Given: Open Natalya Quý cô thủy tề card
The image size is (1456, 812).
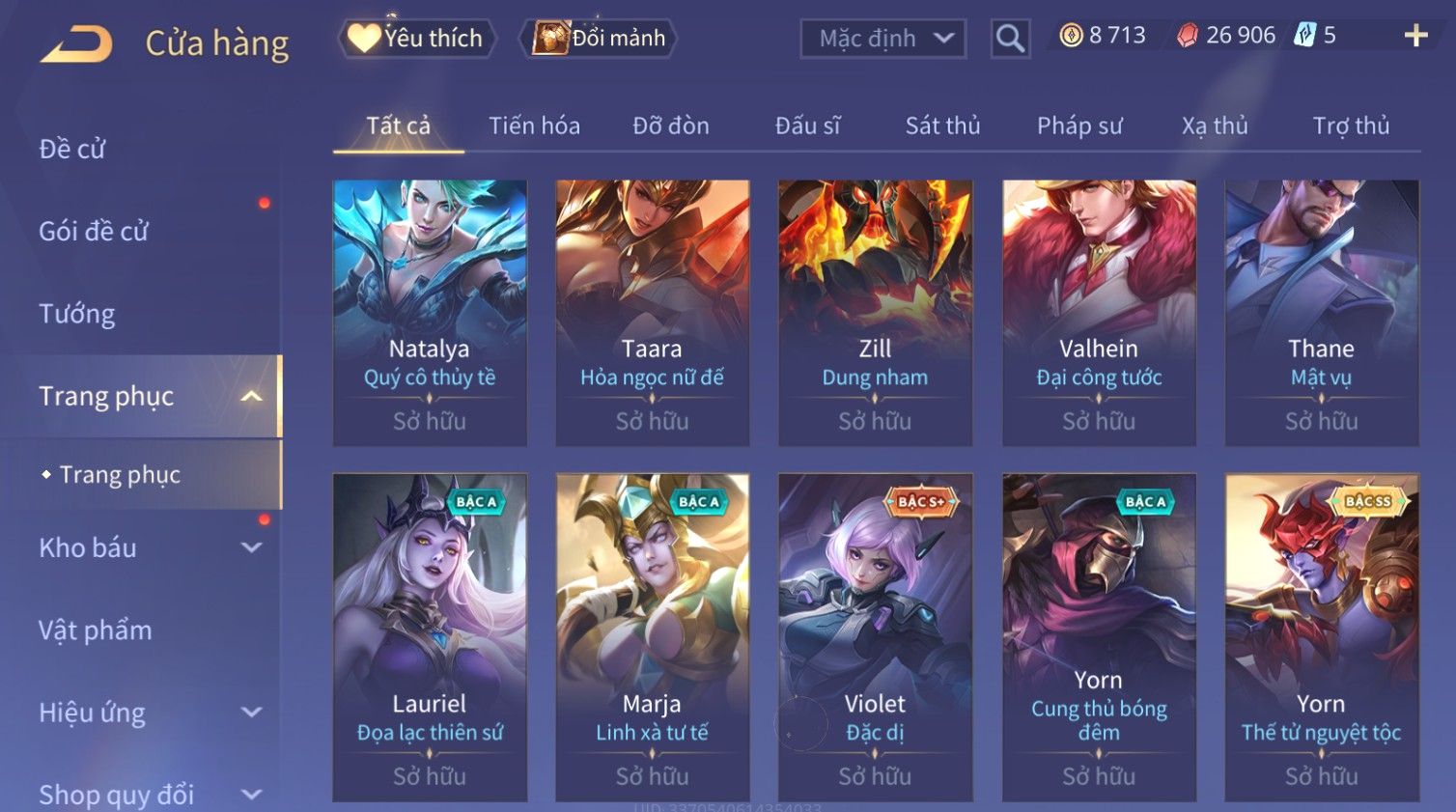Looking at the screenshot, I should click(430, 313).
